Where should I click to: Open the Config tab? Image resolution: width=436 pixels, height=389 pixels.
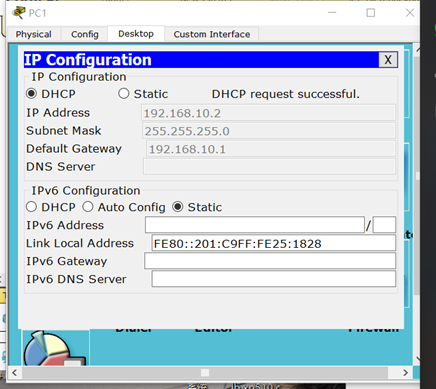tap(85, 34)
